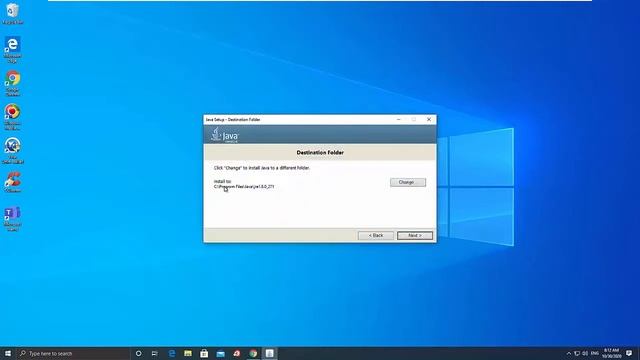640x360 pixels.
Task: Select the Java Setup taskbar item
Action: [x=269, y=353]
